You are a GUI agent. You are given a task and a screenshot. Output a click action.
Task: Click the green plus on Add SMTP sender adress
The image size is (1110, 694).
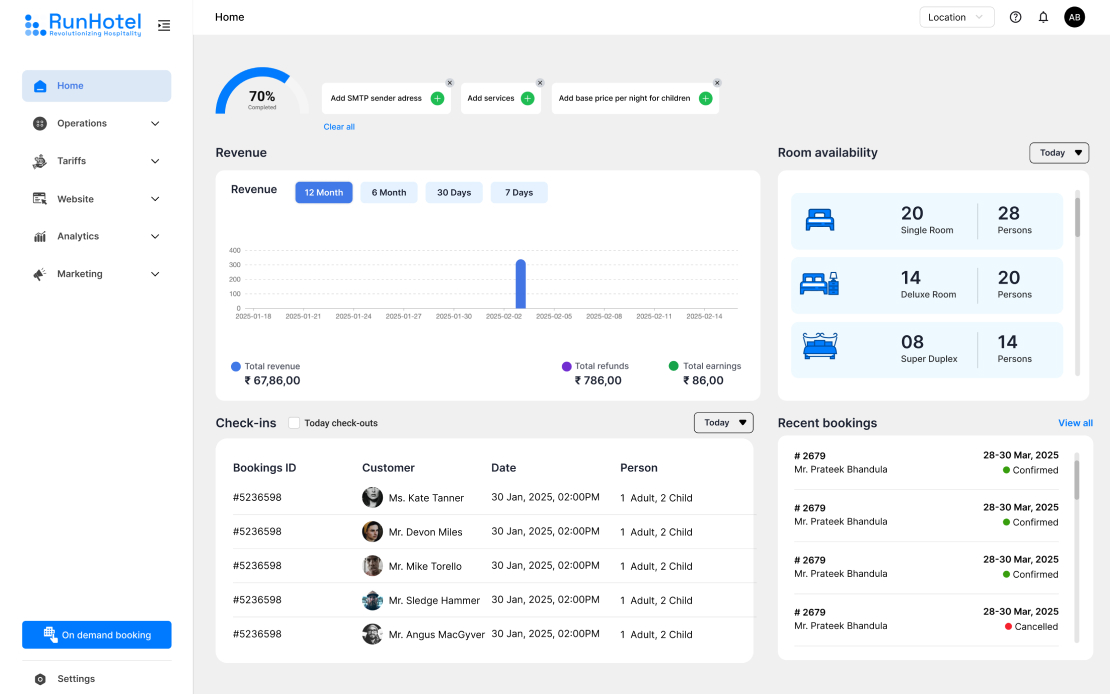[x=437, y=98]
